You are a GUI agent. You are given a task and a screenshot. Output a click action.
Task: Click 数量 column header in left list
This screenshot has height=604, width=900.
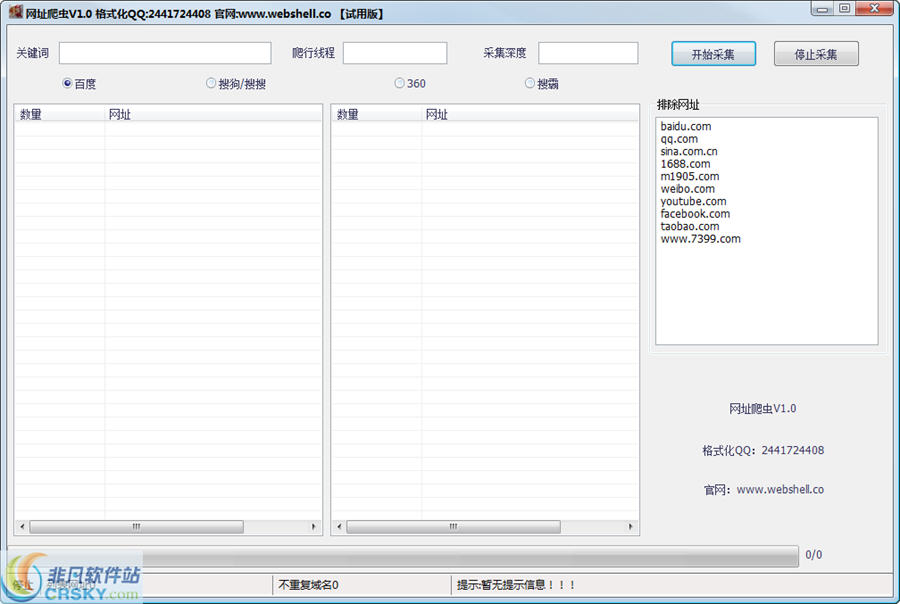(x=60, y=114)
